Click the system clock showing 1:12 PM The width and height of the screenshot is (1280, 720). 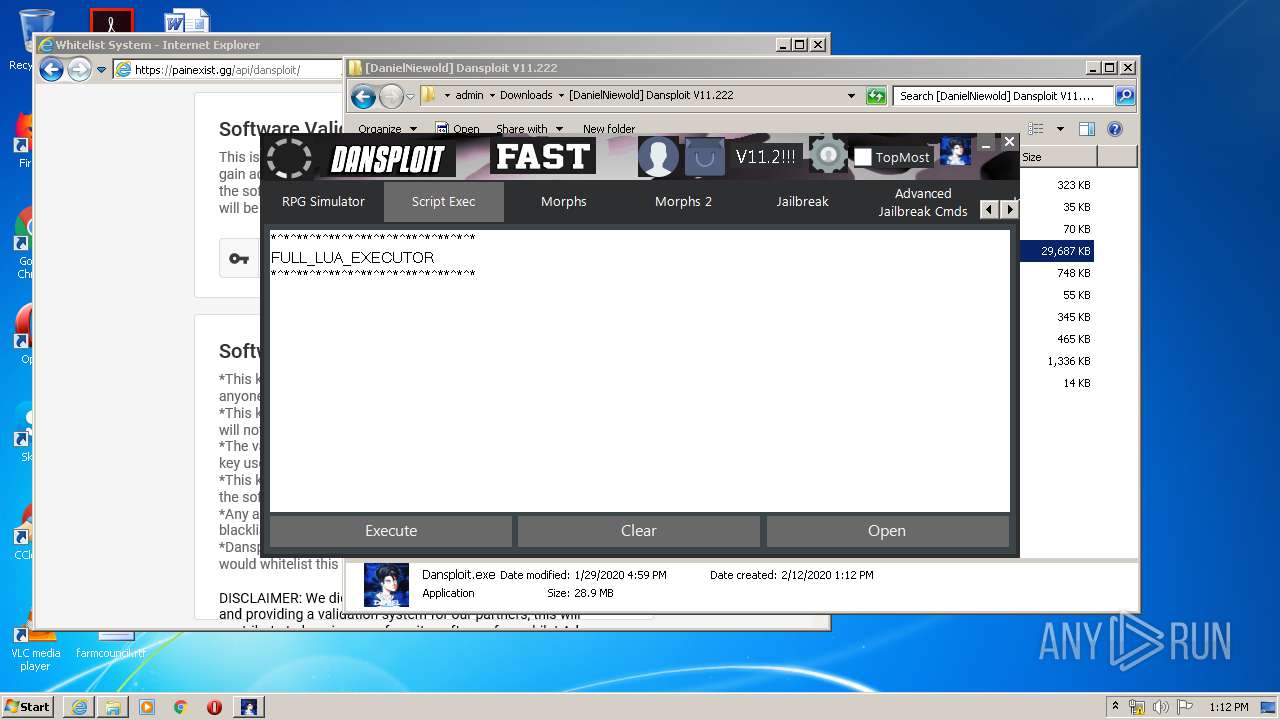point(1228,707)
